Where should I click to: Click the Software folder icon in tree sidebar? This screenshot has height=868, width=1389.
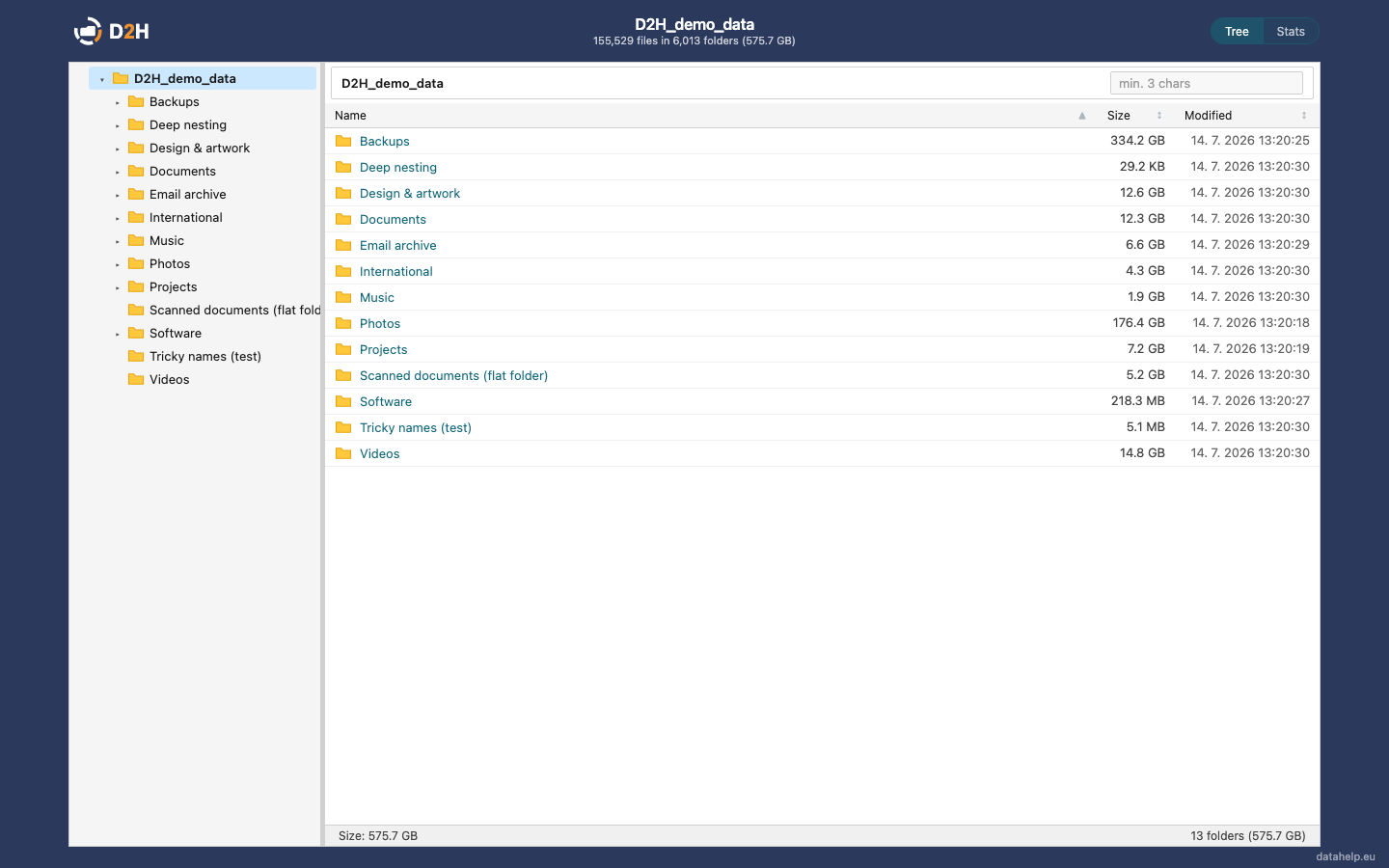coord(136,333)
